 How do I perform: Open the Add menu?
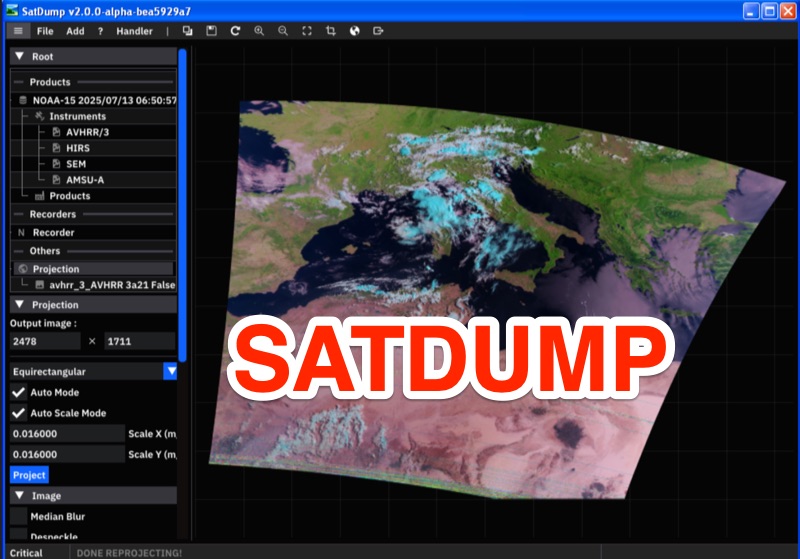pyautogui.click(x=75, y=31)
